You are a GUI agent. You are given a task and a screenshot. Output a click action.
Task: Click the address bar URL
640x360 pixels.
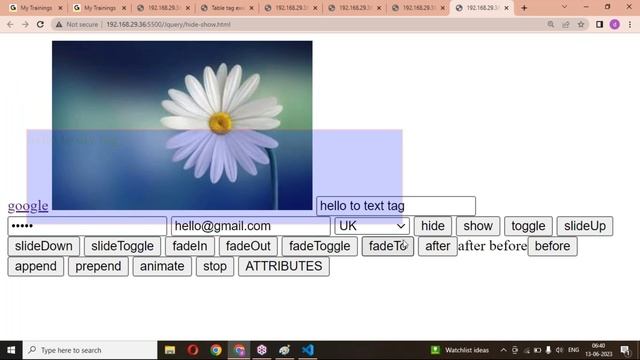169,24
